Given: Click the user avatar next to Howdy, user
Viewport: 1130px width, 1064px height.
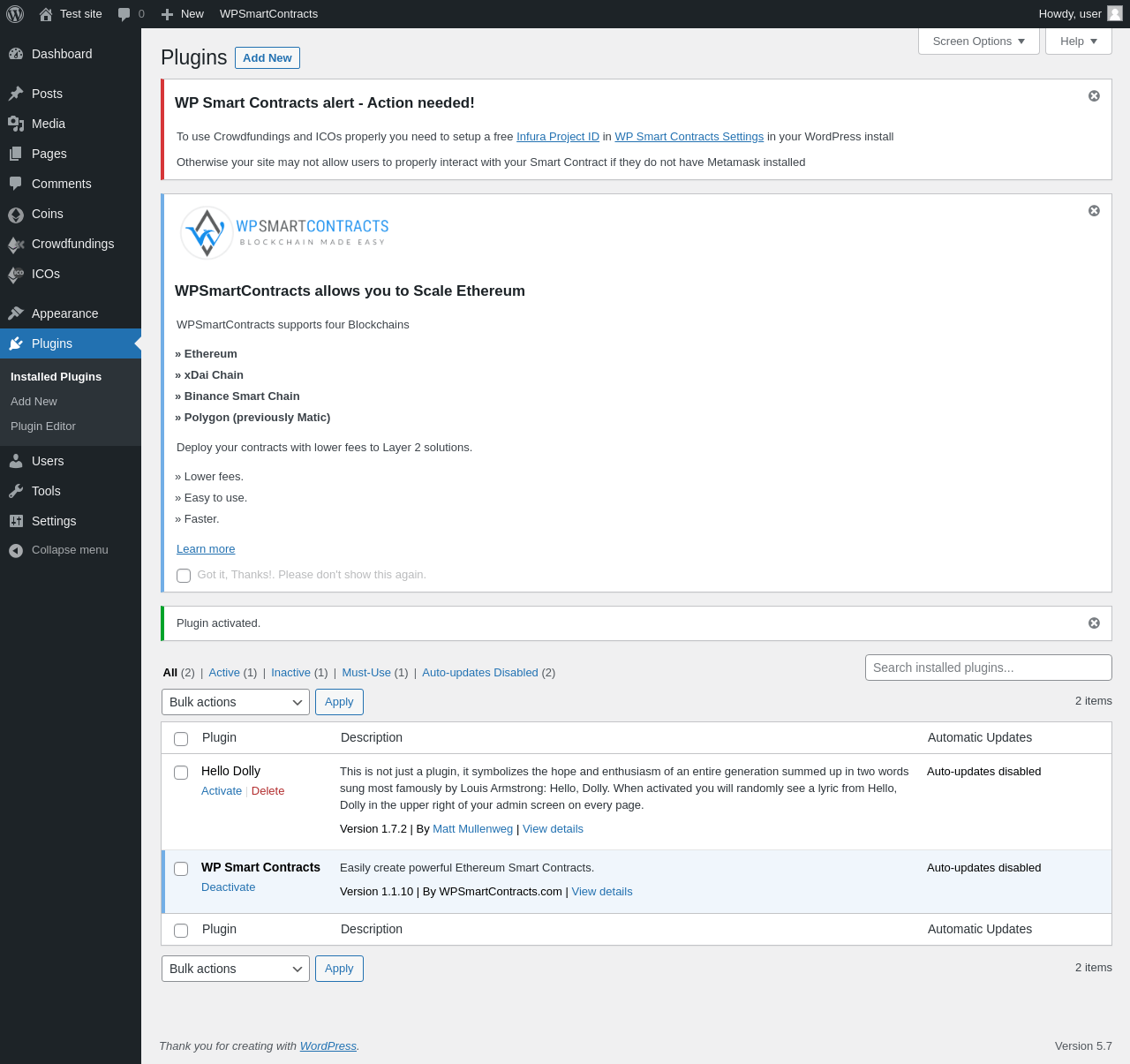Looking at the screenshot, I should tap(1115, 13).
